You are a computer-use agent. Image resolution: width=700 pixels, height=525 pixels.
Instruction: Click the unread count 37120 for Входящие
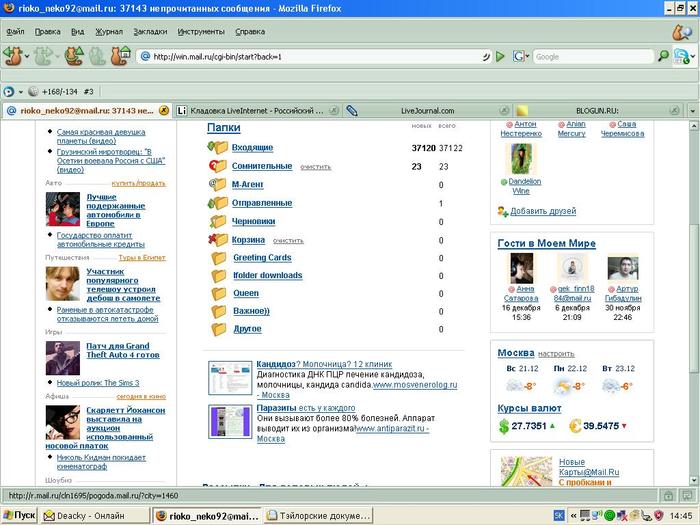click(x=423, y=148)
